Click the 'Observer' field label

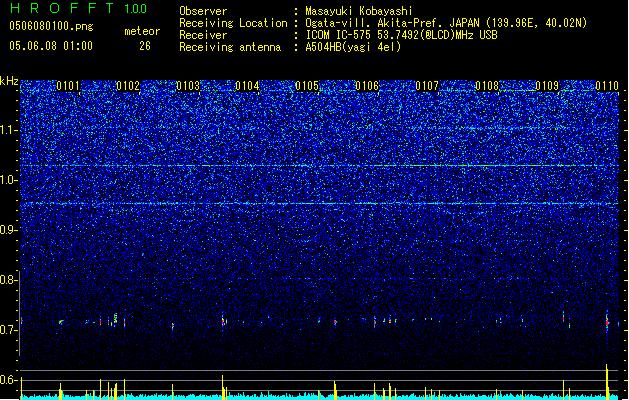[203, 11]
